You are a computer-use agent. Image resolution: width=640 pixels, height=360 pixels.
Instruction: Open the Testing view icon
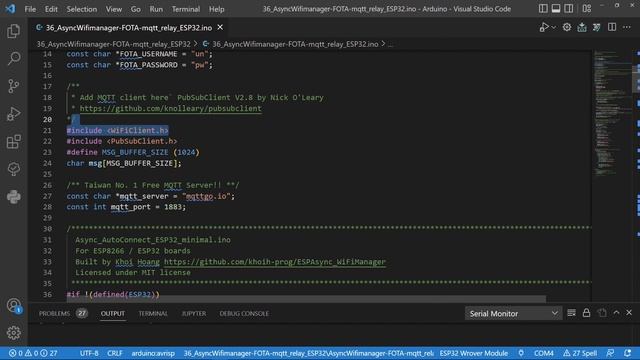click(x=13, y=169)
